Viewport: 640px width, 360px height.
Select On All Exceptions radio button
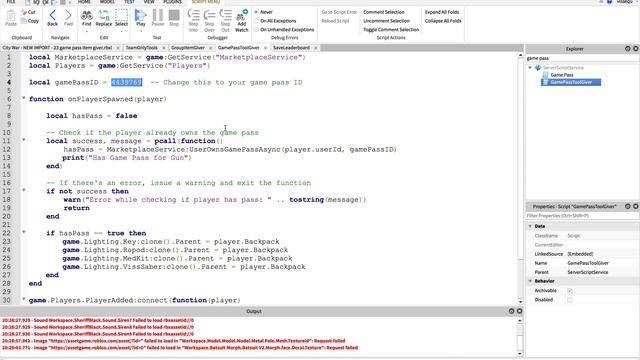[256, 21]
